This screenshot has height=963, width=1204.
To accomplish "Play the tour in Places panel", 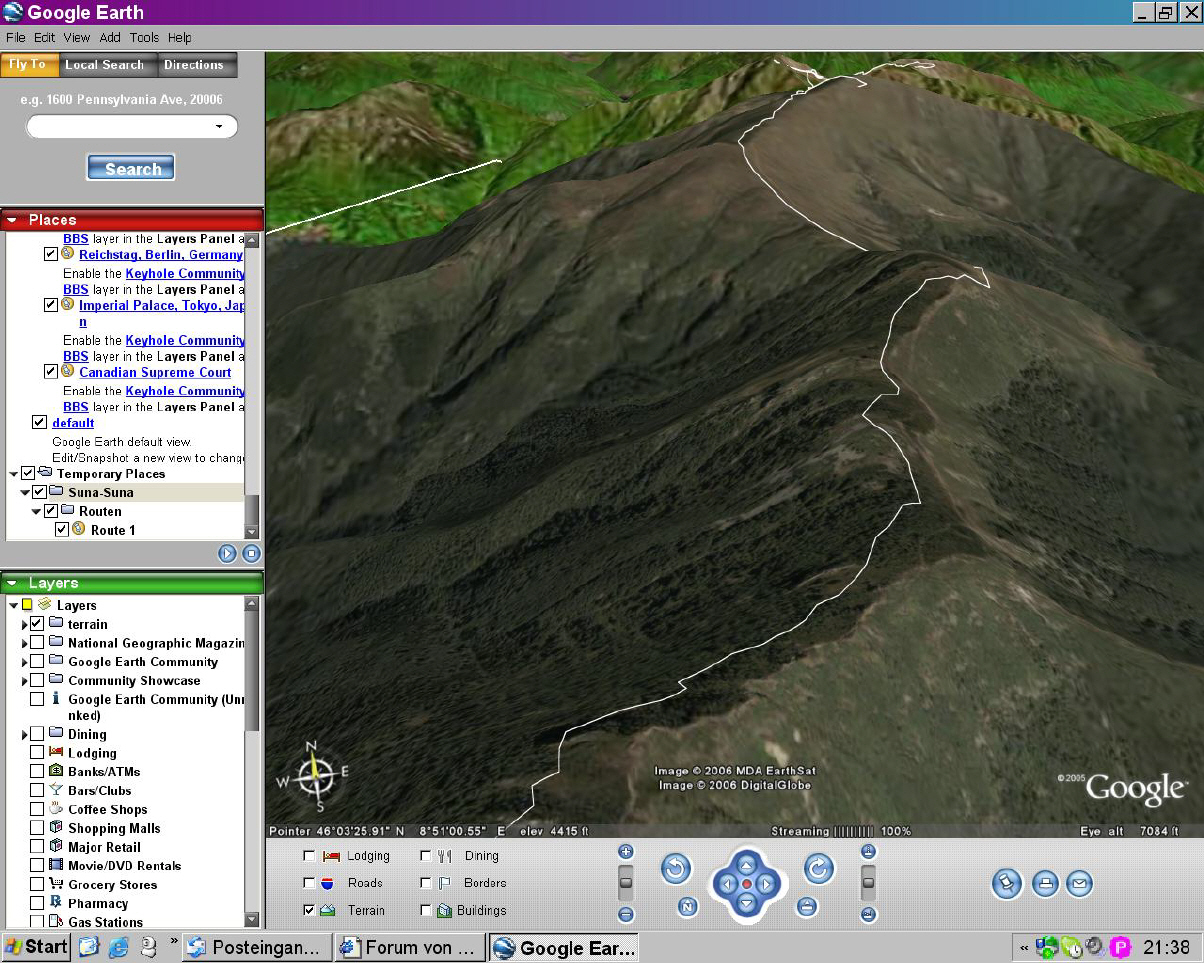I will point(227,553).
